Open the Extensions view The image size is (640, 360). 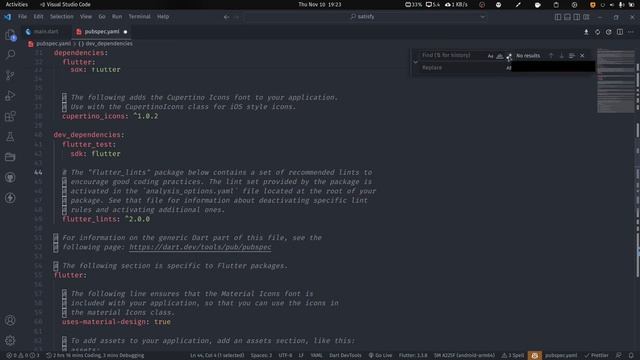coord(10,116)
